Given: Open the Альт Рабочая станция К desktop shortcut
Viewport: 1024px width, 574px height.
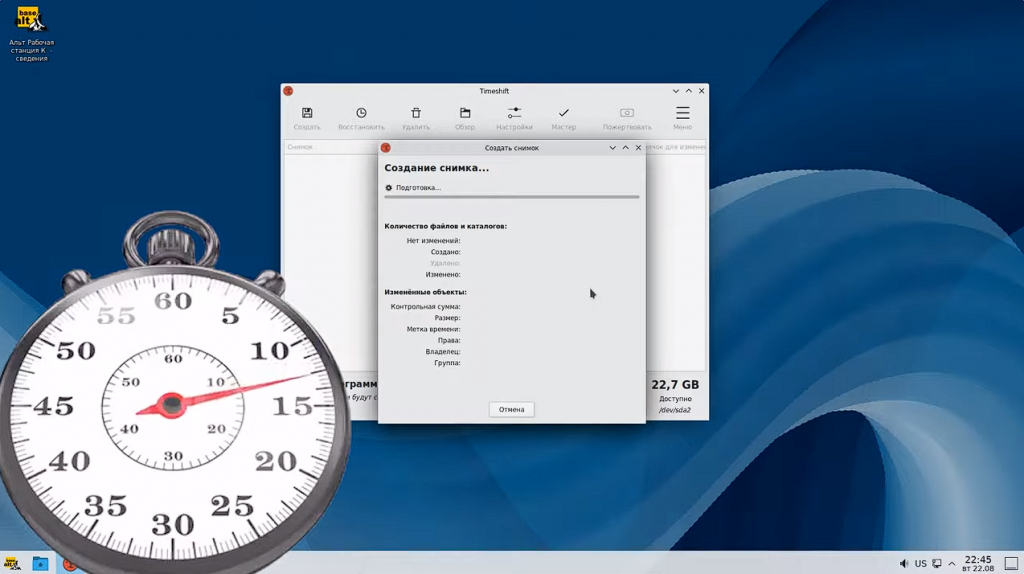Looking at the screenshot, I should [x=31, y=34].
